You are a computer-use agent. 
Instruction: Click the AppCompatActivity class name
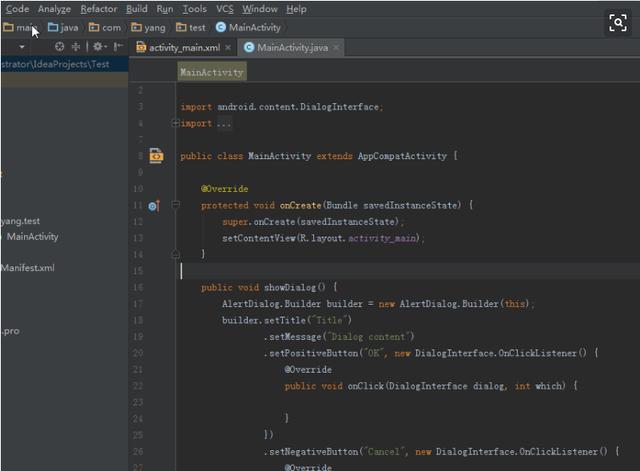[x=402, y=156]
